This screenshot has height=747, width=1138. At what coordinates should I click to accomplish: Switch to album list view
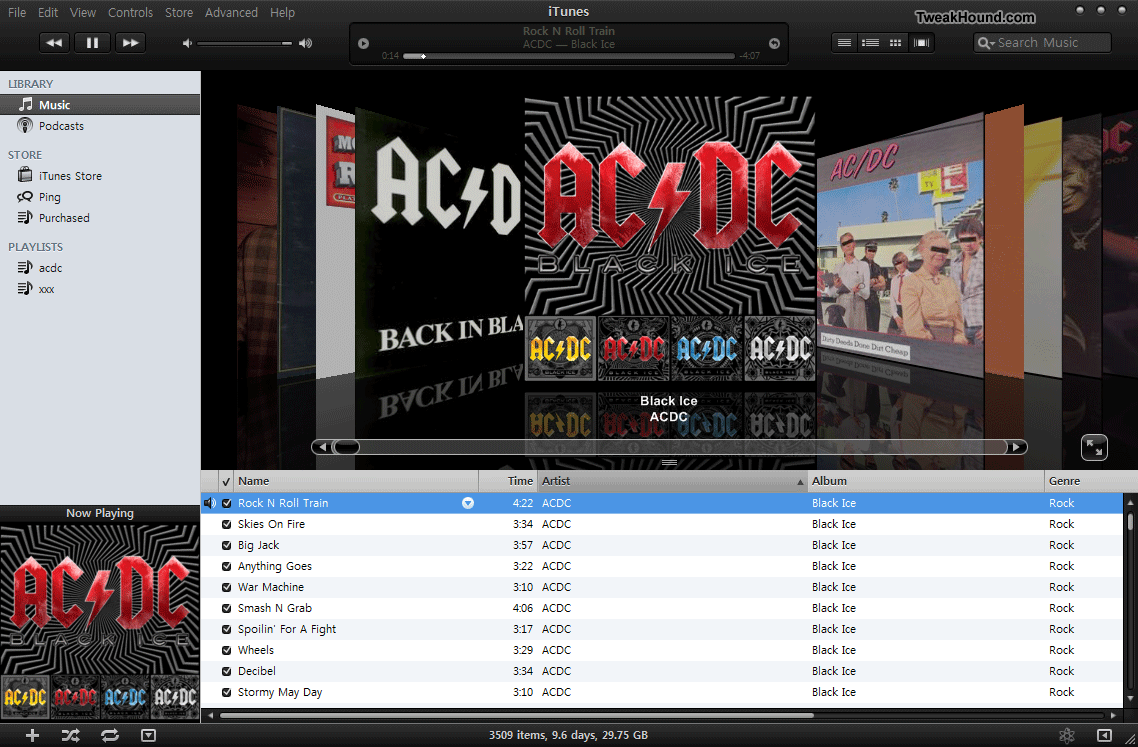click(x=869, y=43)
